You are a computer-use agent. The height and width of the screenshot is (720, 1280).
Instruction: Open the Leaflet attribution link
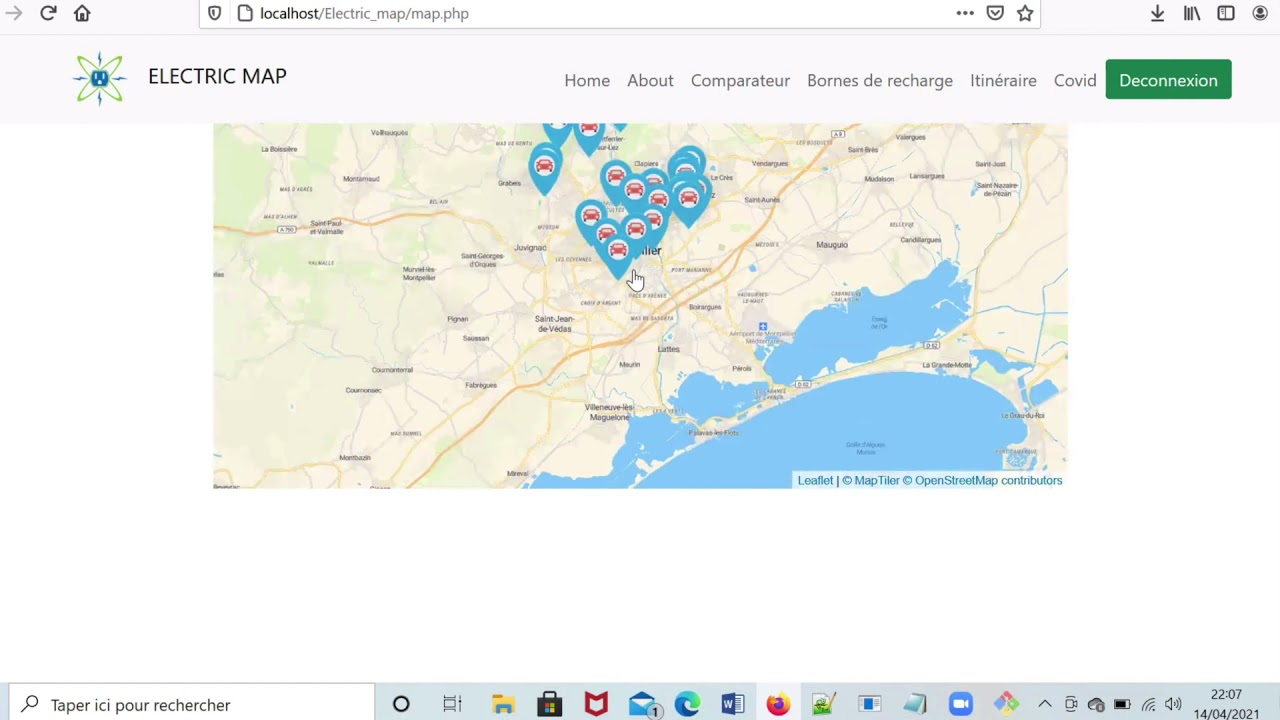point(815,480)
